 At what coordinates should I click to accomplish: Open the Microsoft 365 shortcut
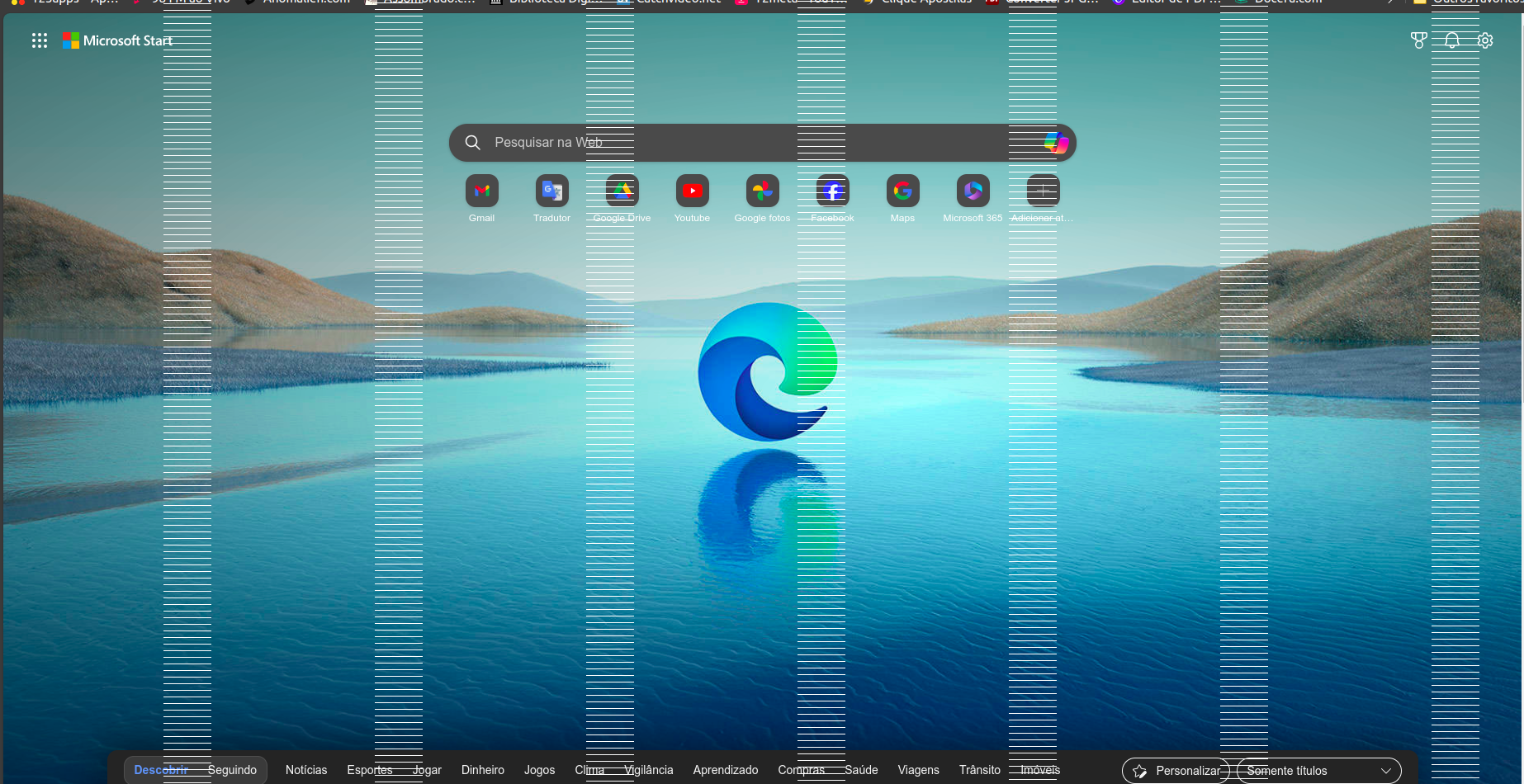pos(973,199)
